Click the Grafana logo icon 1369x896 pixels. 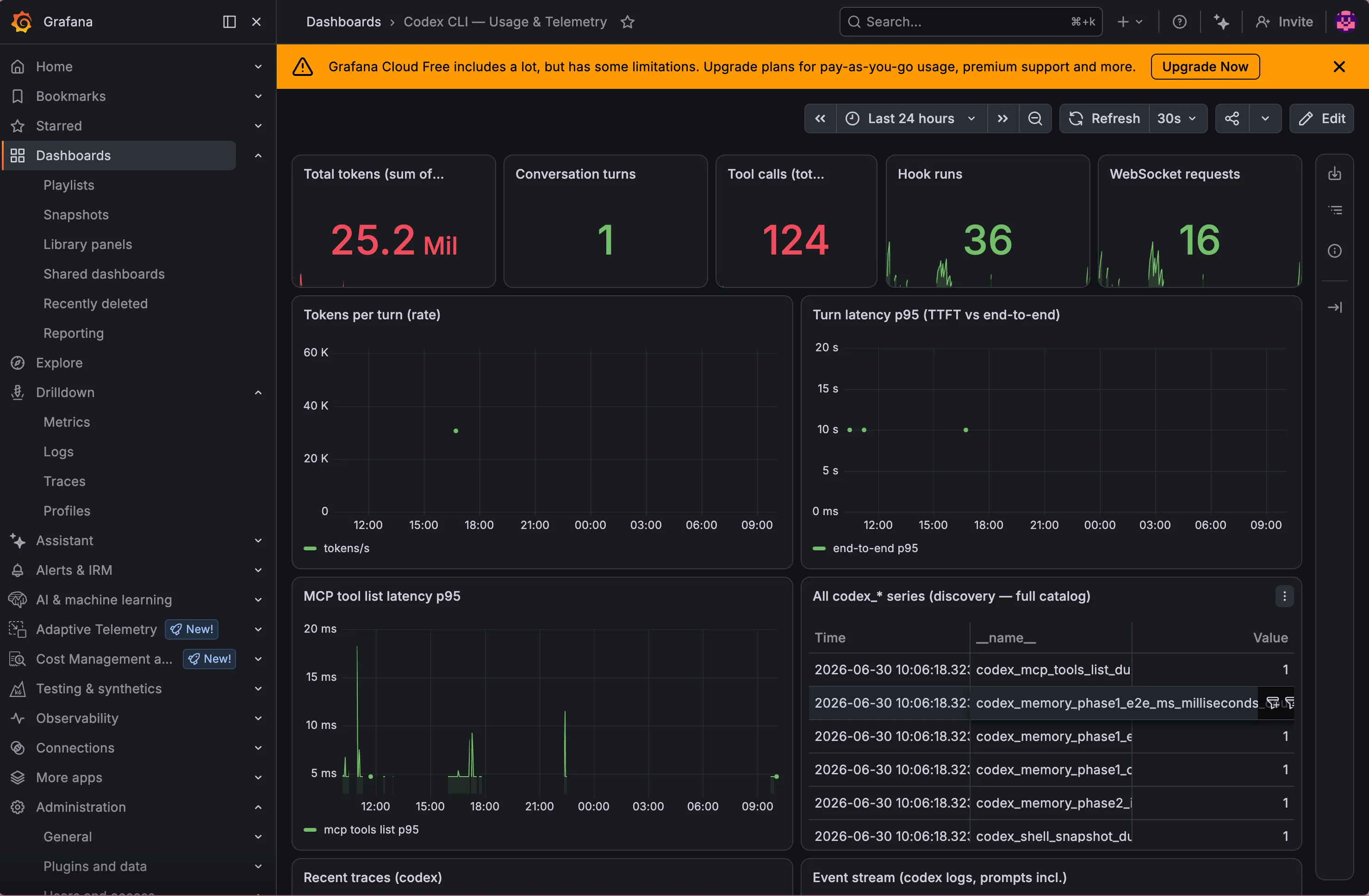click(21, 22)
